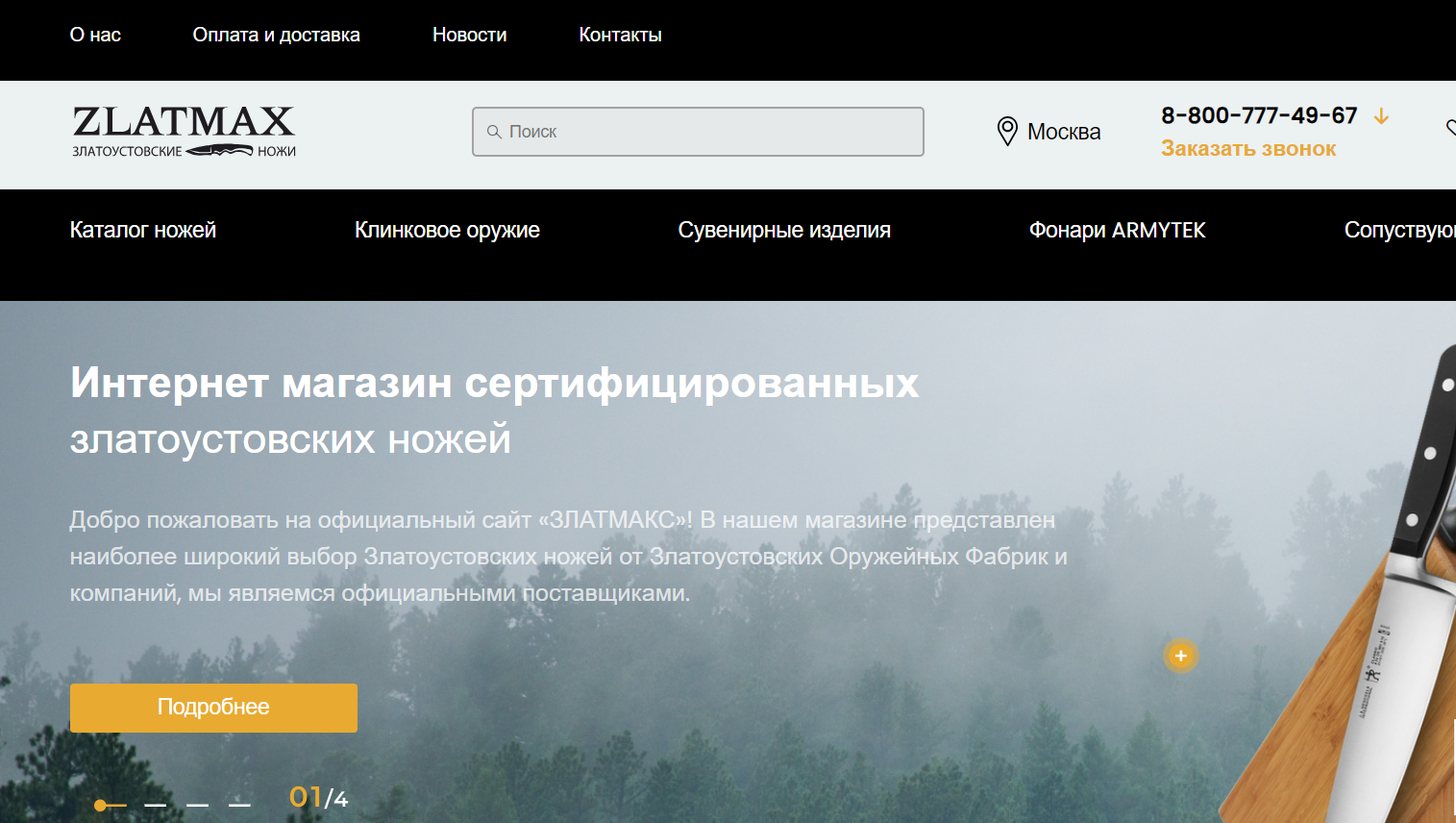1456x823 pixels.
Task: Browse Фонари ARMYTEK category
Action: pos(1117,230)
